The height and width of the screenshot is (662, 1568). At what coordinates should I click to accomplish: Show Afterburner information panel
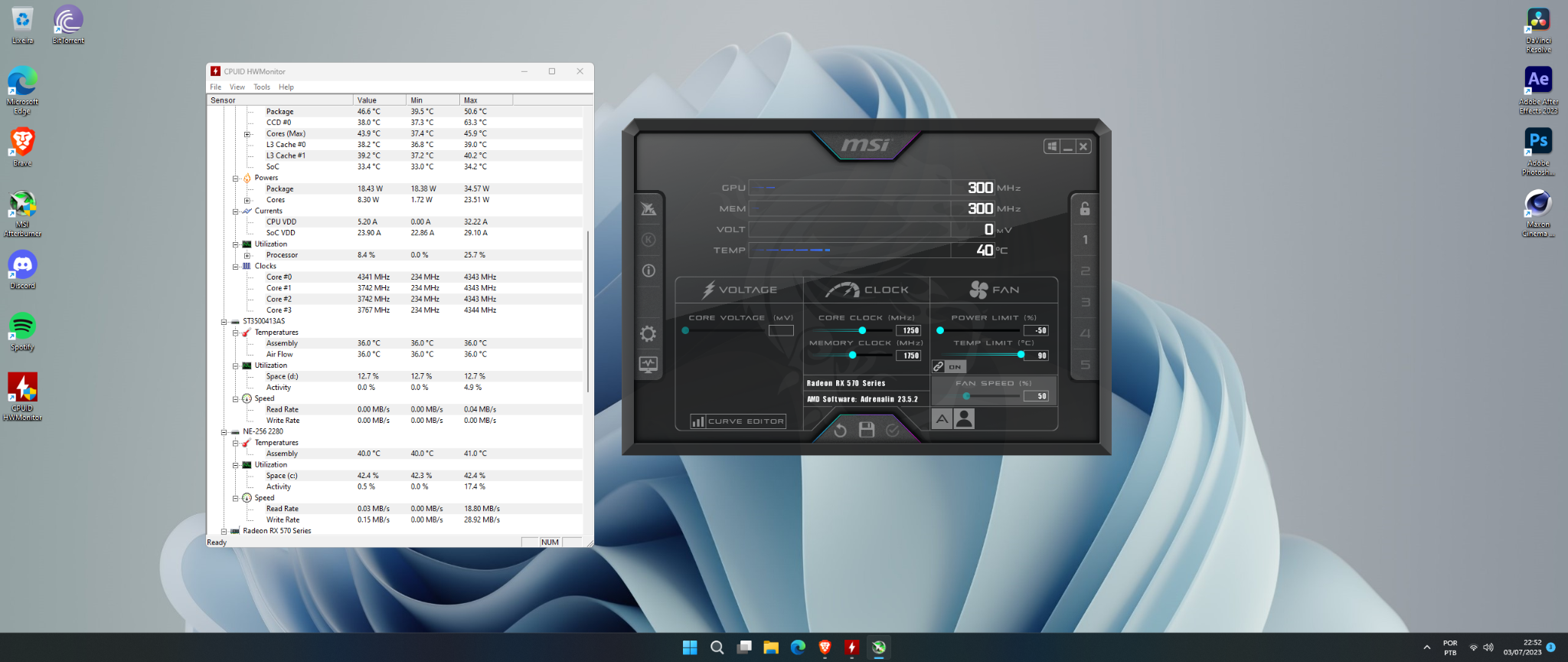coord(648,270)
